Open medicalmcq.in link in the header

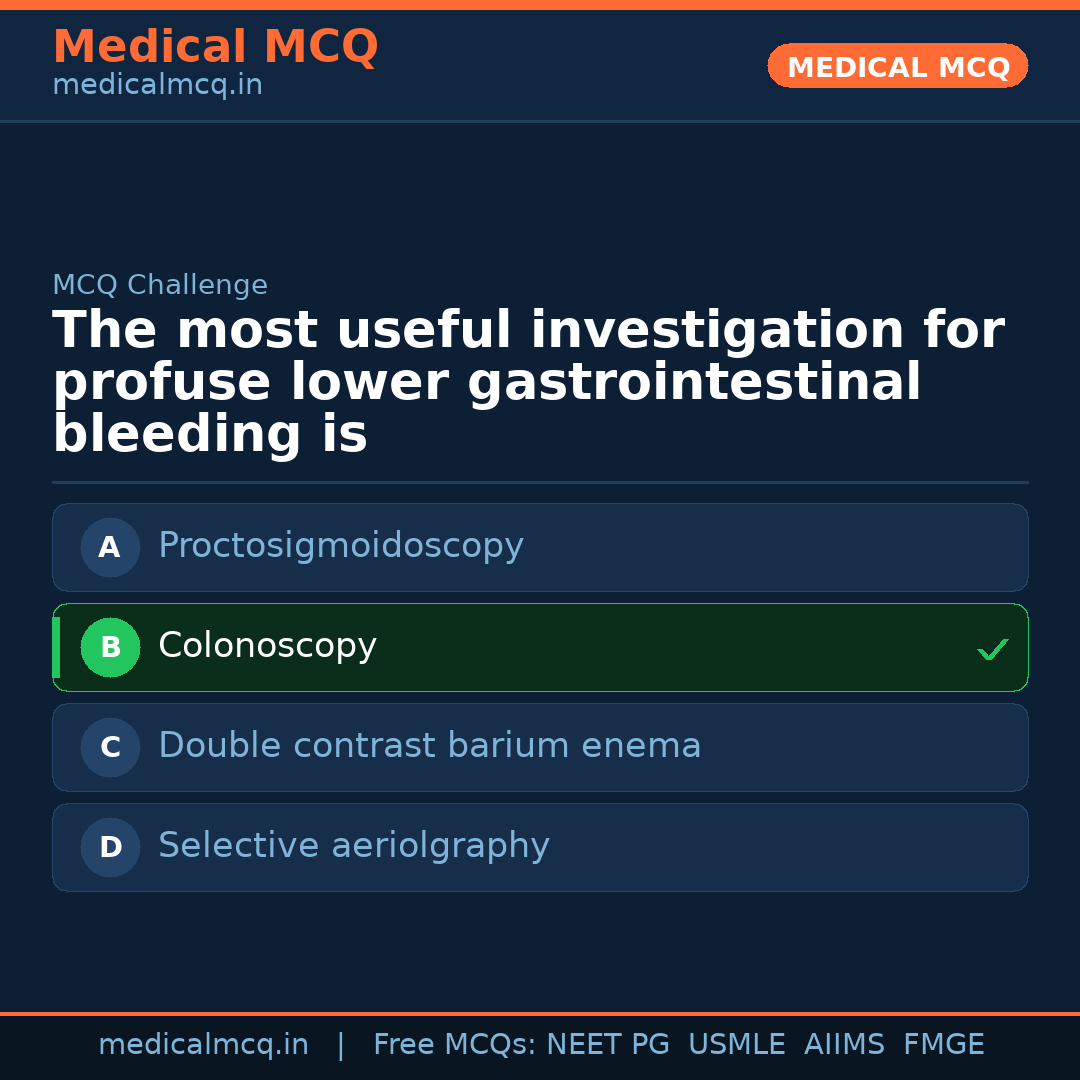tap(157, 86)
